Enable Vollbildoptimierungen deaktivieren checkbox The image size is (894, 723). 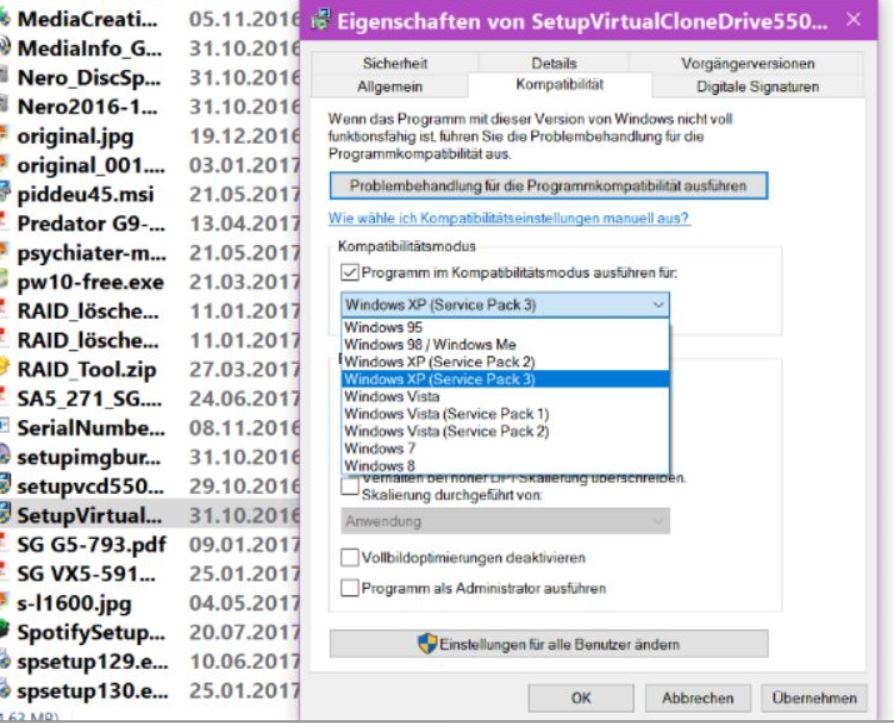tap(350, 557)
